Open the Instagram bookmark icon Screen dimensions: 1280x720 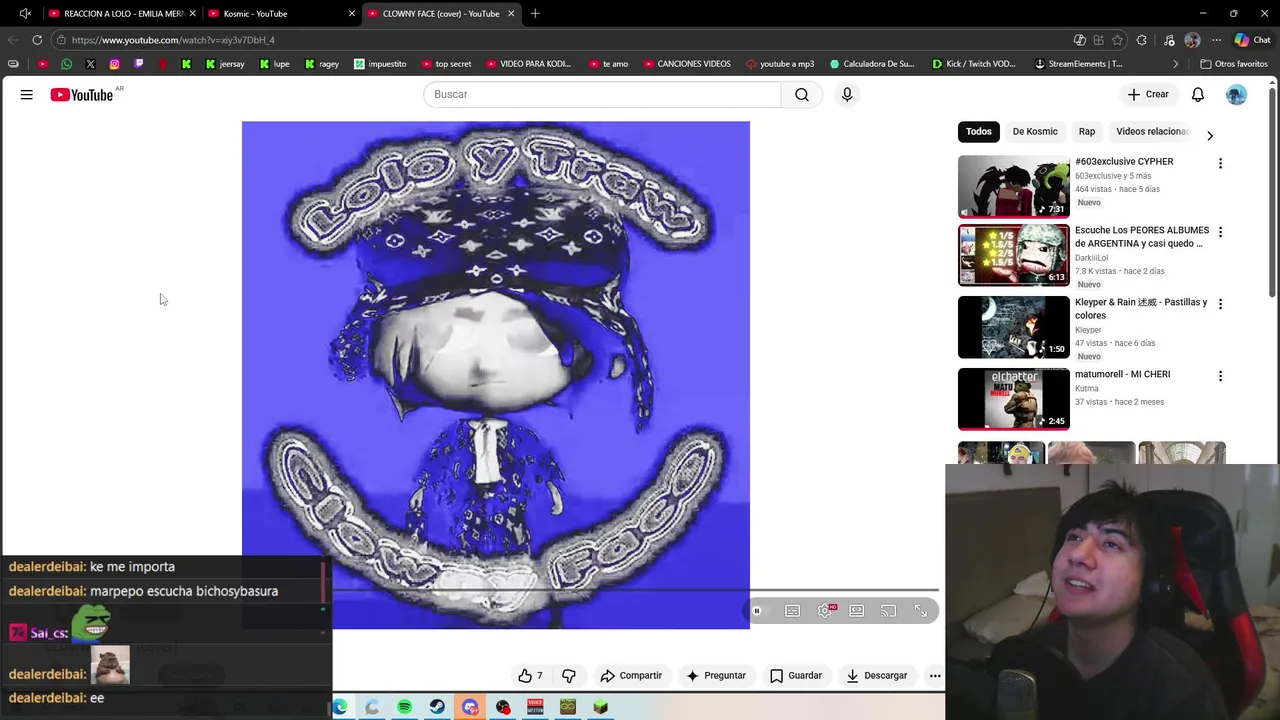[x=114, y=64]
